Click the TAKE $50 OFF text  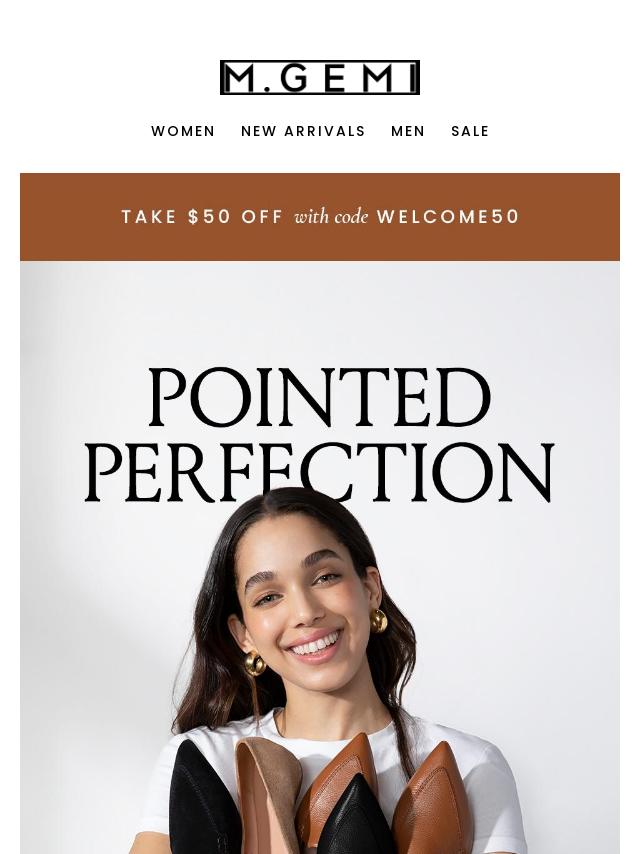coord(202,217)
